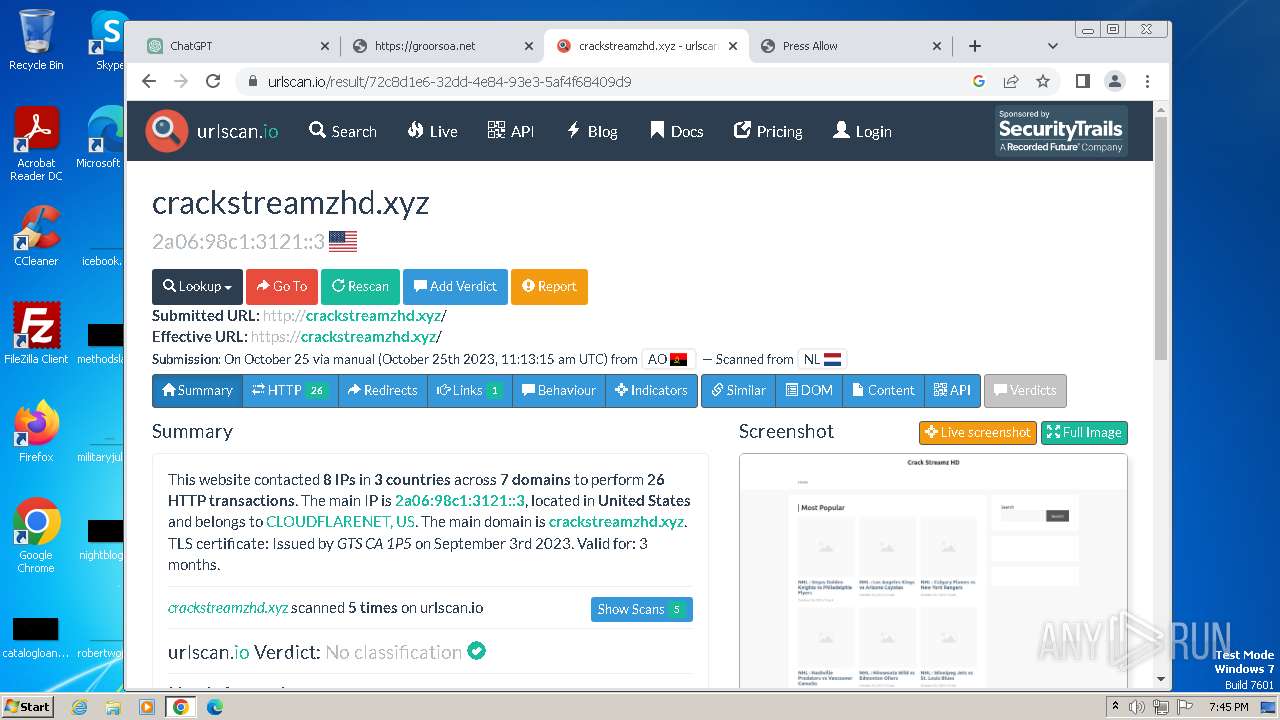
Task: Click Show Scans button
Action: click(641, 609)
